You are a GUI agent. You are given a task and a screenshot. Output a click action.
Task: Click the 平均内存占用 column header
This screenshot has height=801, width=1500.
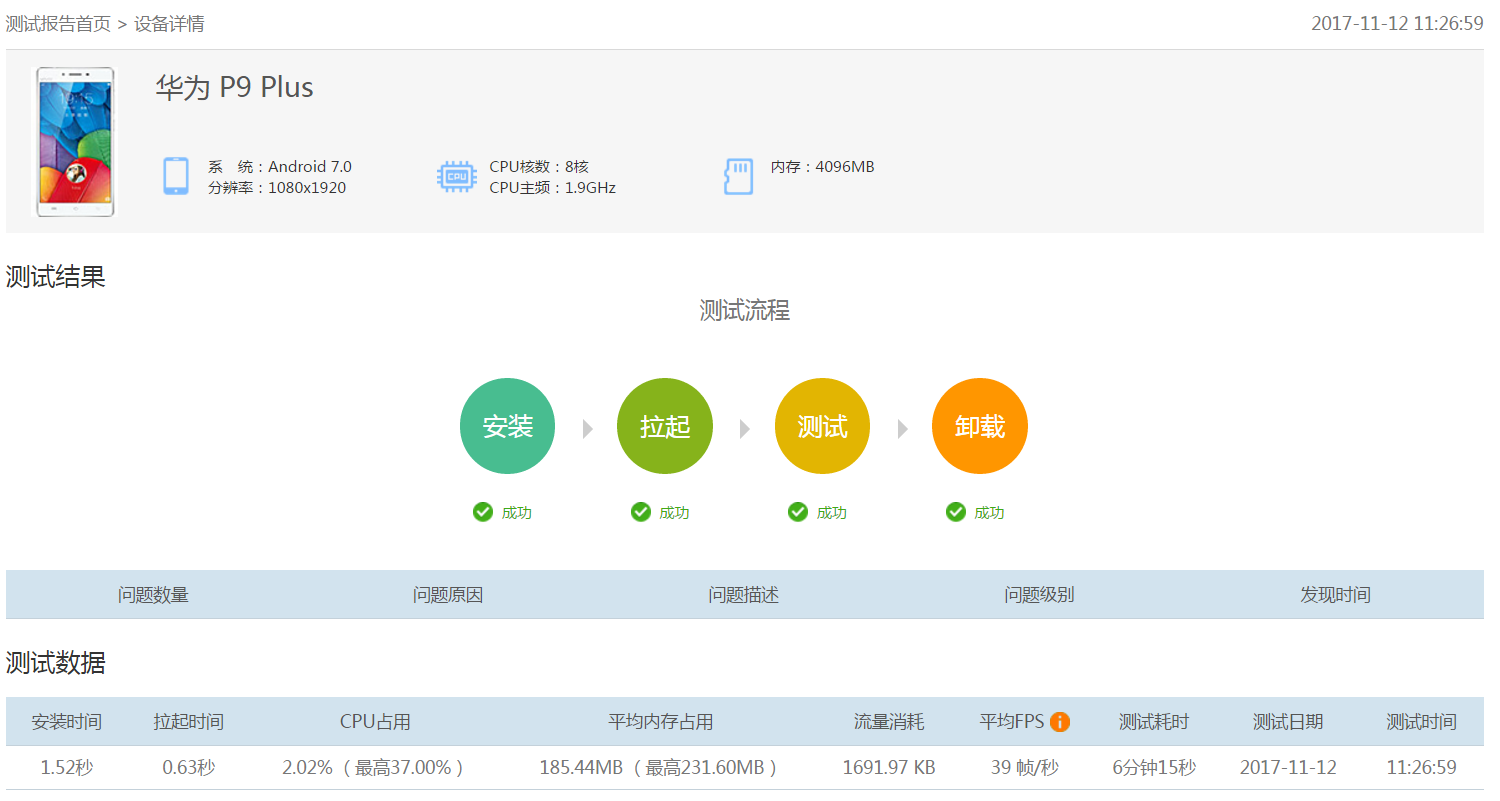pos(661,722)
